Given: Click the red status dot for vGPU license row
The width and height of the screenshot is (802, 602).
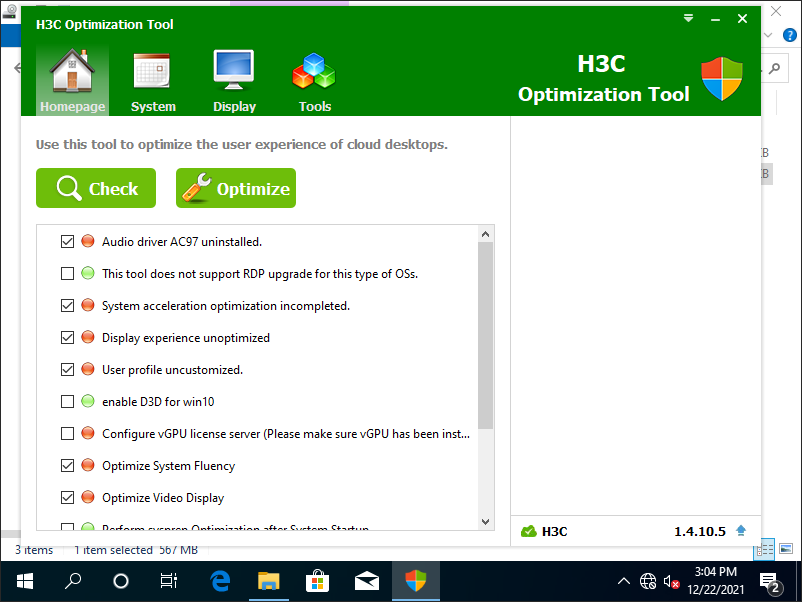Looking at the screenshot, I should click(88, 433).
